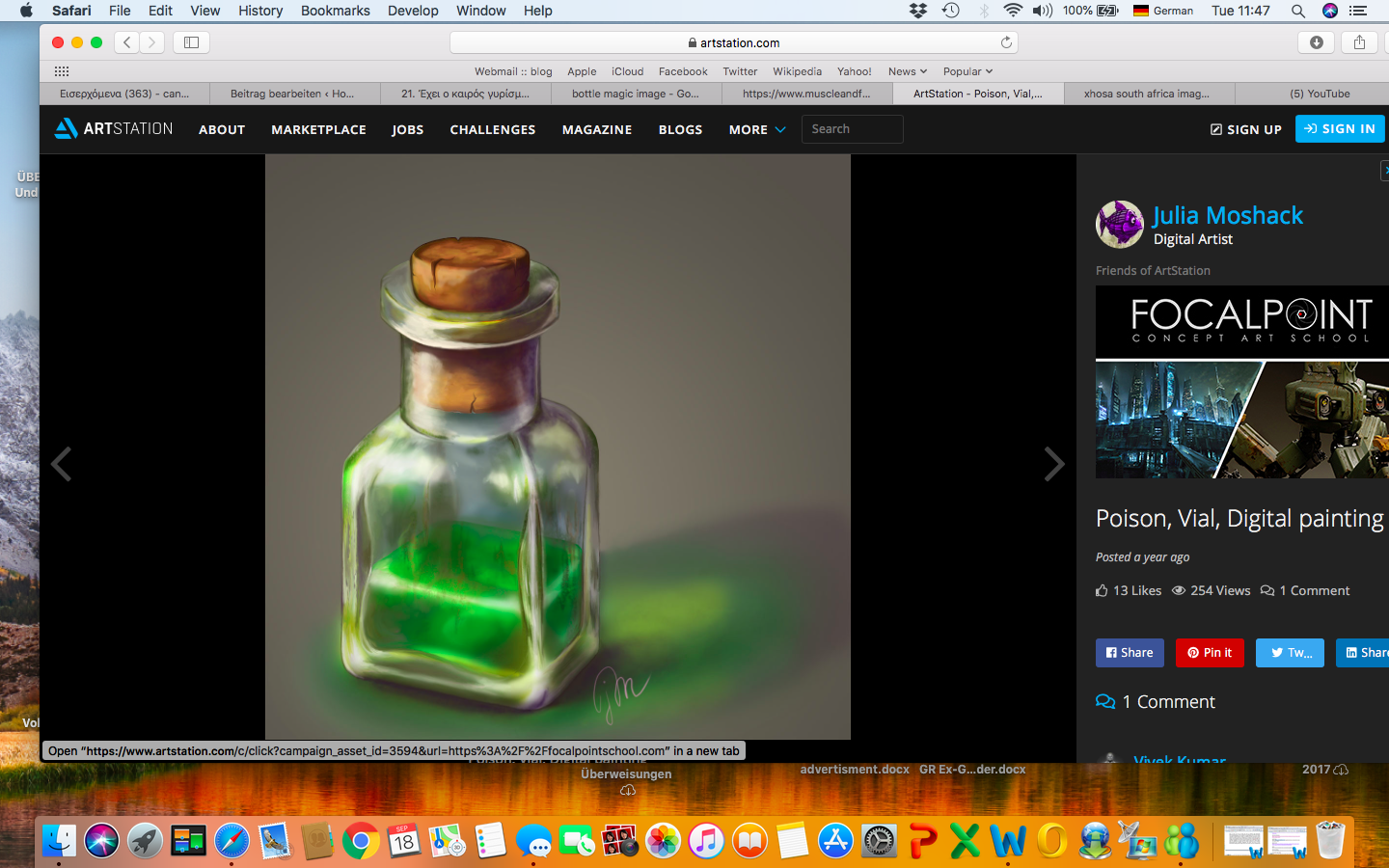Viewport: 1389px width, 868px height.
Task: Reload the artstation.com page
Action: pyautogui.click(x=1006, y=42)
